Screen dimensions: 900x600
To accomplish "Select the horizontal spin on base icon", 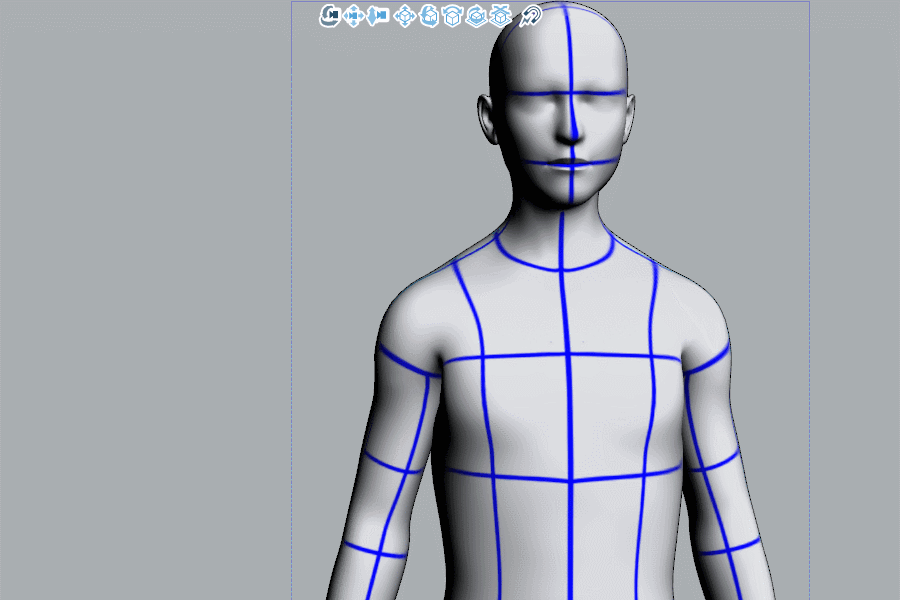I will (476, 16).
